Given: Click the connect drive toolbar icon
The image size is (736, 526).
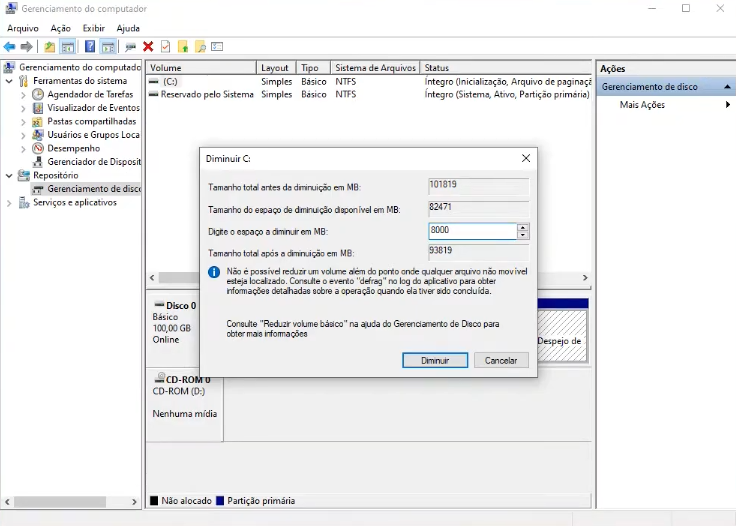Looking at the screenshot, I should tap(130, 47).
